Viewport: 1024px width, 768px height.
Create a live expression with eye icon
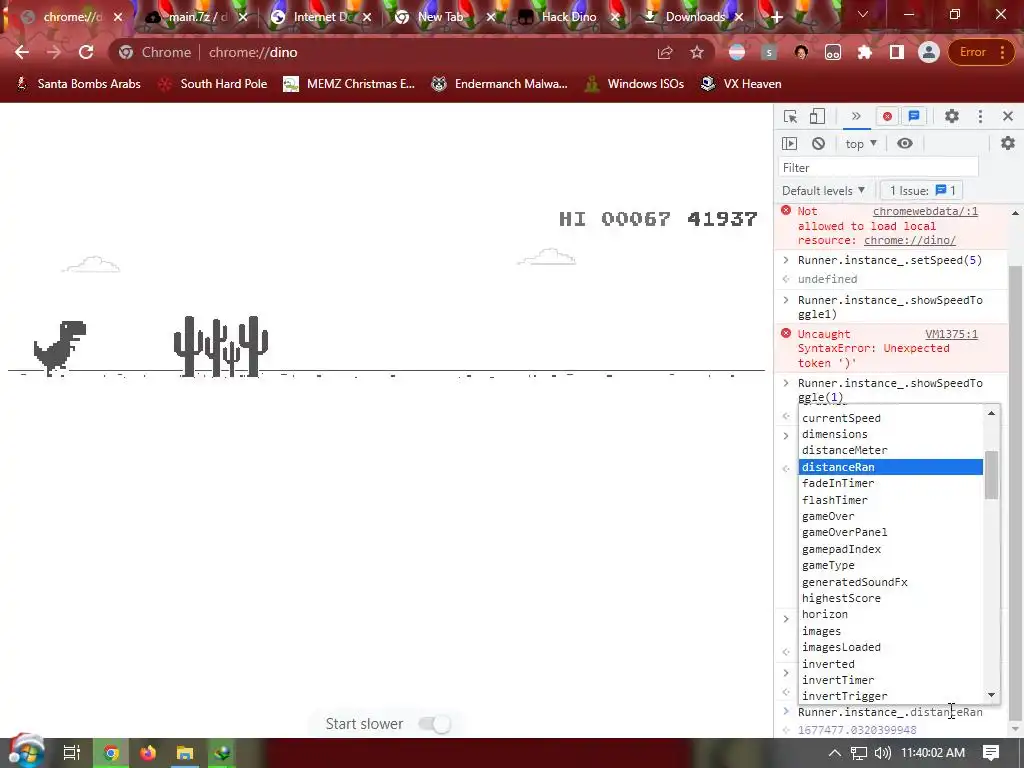click(x=904, y=144)
